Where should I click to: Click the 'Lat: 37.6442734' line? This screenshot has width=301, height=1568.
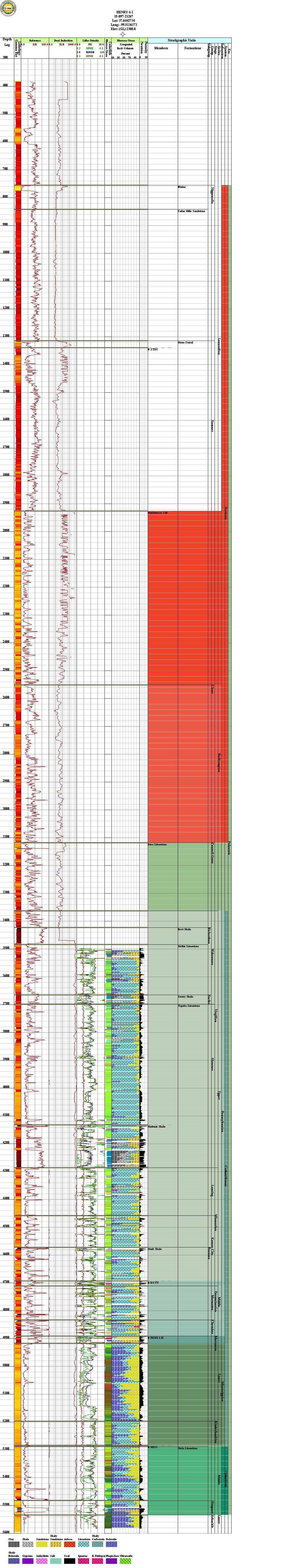123,21
